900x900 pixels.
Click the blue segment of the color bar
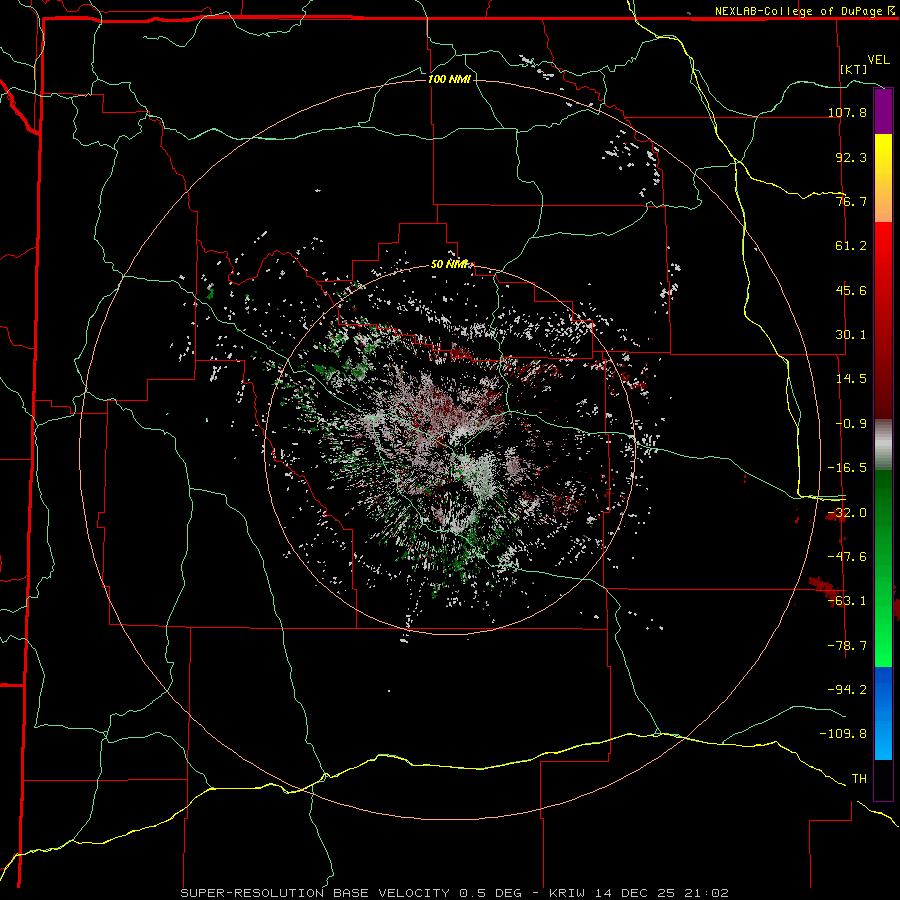pos(883,713)
